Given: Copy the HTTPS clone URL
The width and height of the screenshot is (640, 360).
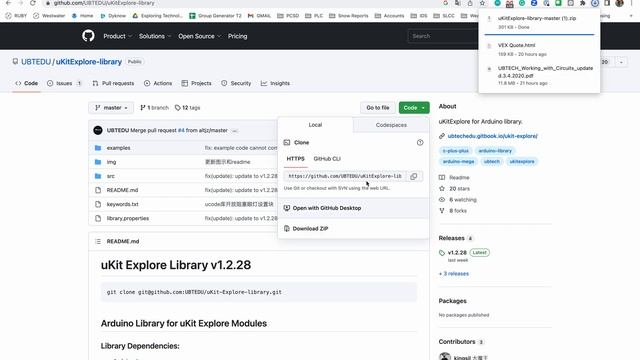Looking at the screenshot, I should click(x=413, y=176).
